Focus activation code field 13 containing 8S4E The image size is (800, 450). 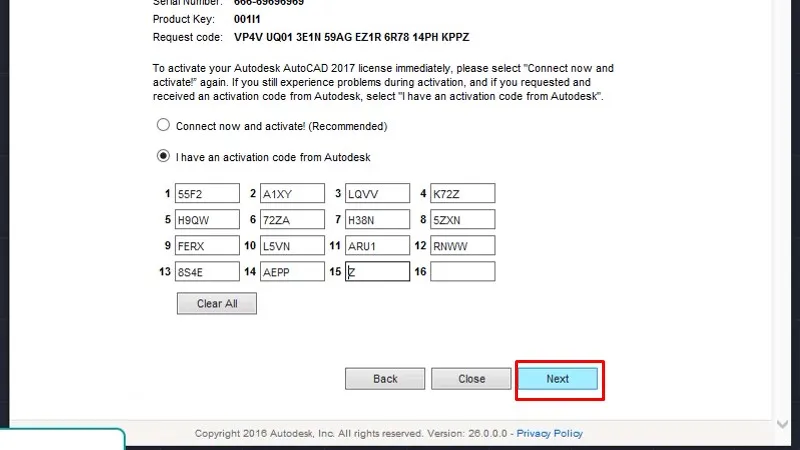tap(207, 272)
